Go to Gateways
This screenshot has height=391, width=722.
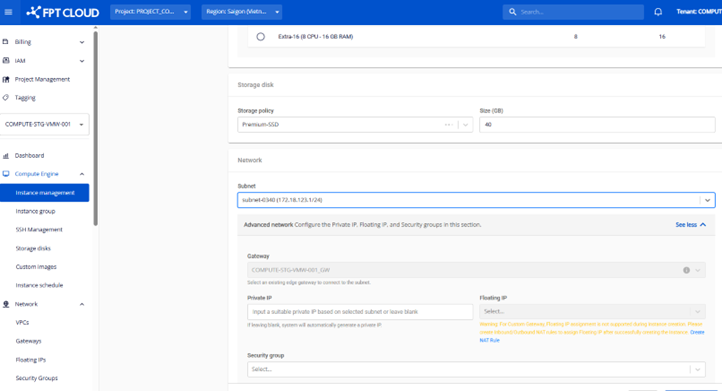[29, 341]
